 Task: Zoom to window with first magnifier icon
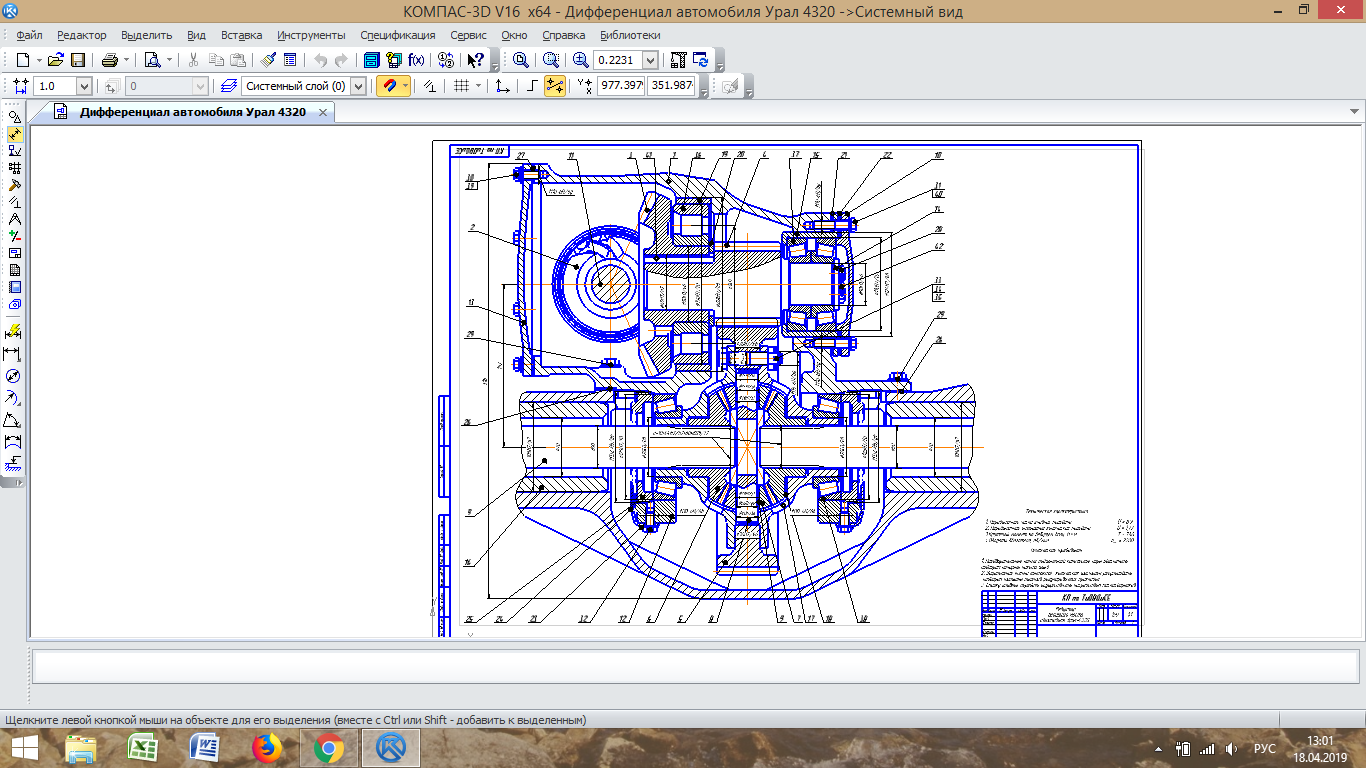[520, 60]
